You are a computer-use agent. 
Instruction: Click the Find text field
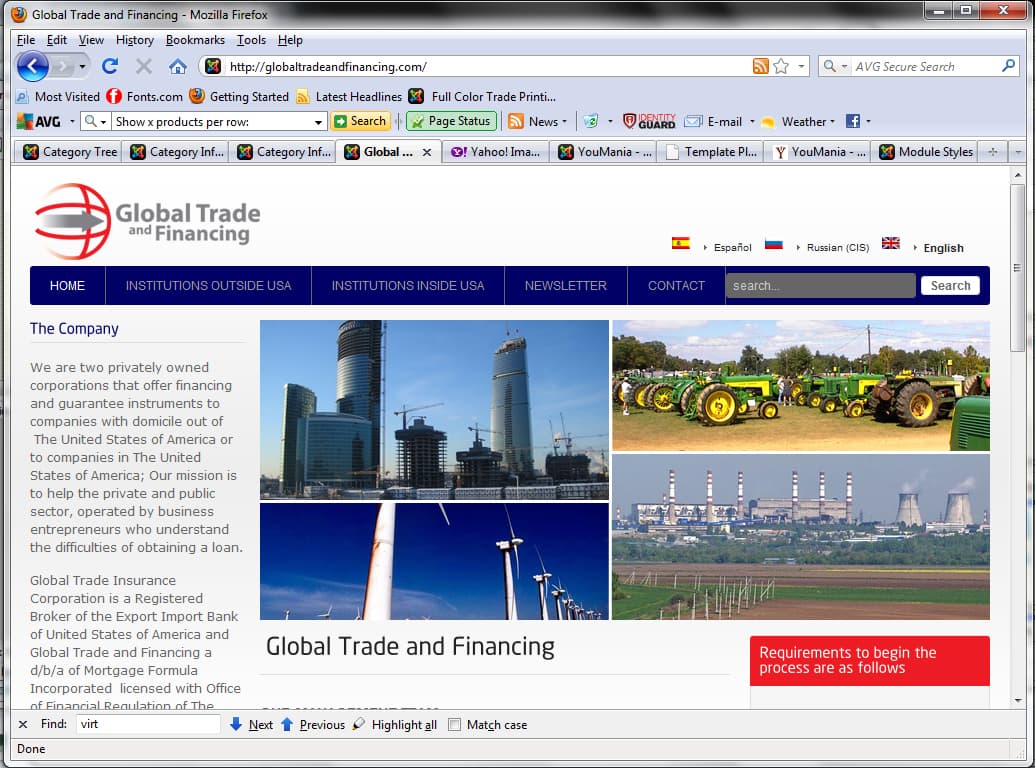(x=148, y=724)
